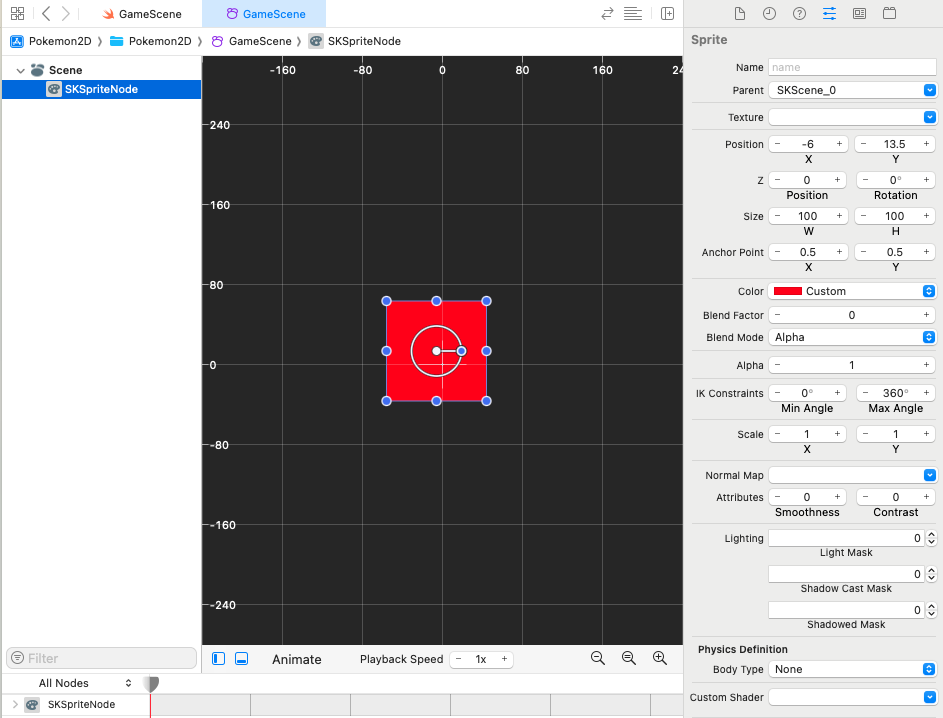Image resolution: width=943 pixels, height=718 pixels.
Task: Toggle the scene navigator panel button
Action: click(218, 659)
